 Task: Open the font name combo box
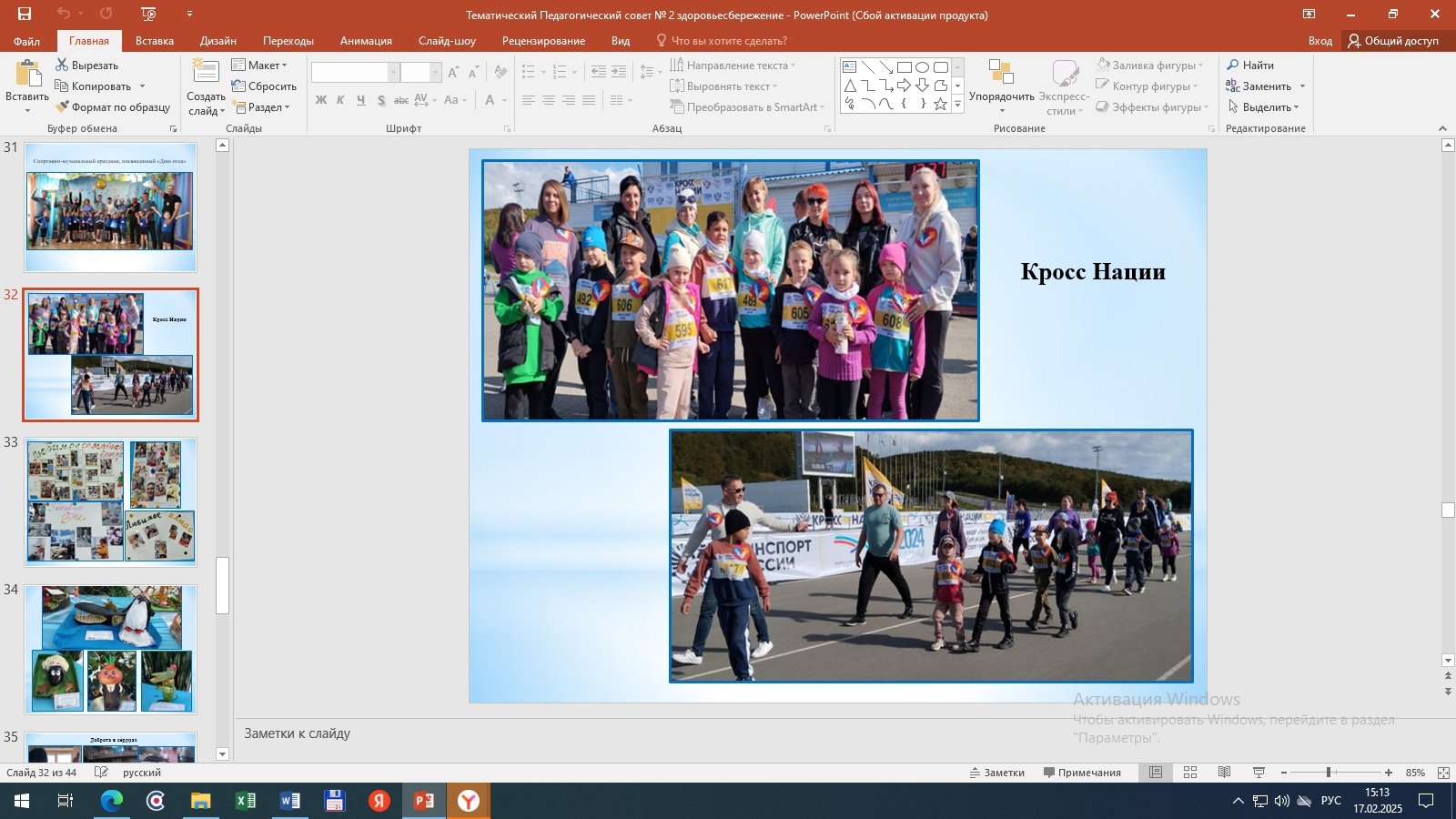(x=355, y=72)
